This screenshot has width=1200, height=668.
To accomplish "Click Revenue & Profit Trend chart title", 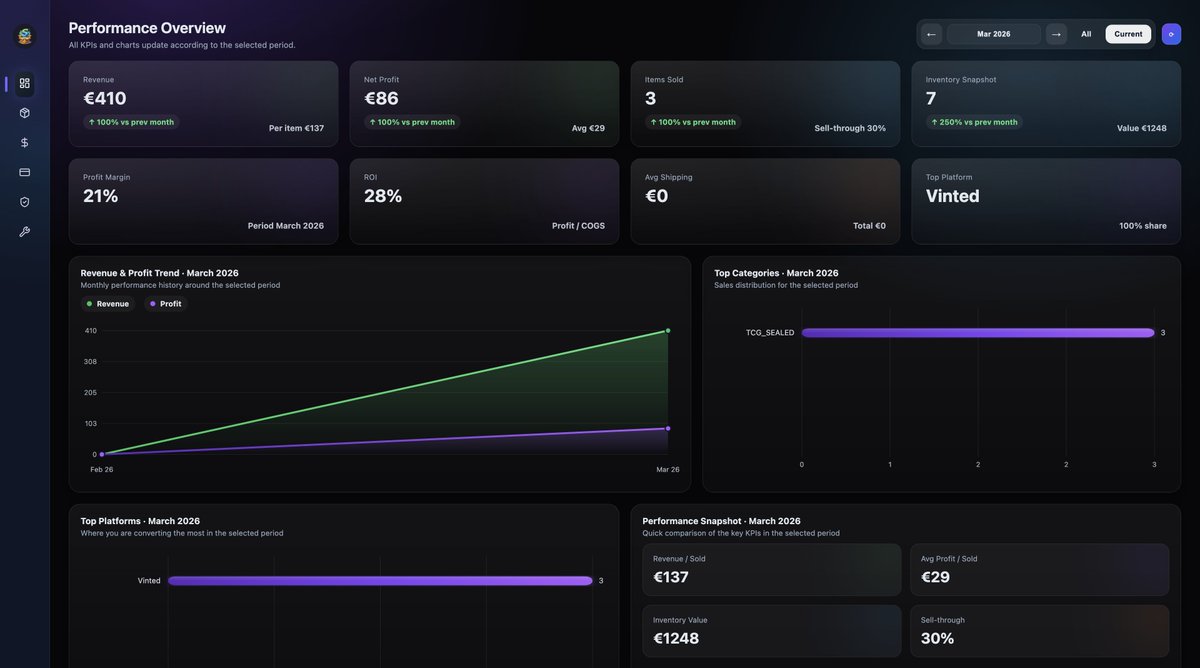I will click(x=160, y=273).
